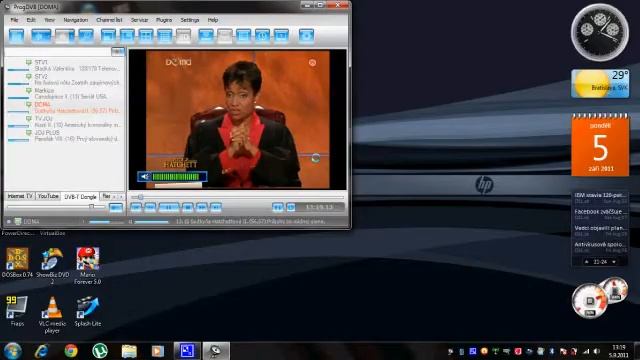Pause playback with the pause button
The image size is (640, 360).
[169, 208]
